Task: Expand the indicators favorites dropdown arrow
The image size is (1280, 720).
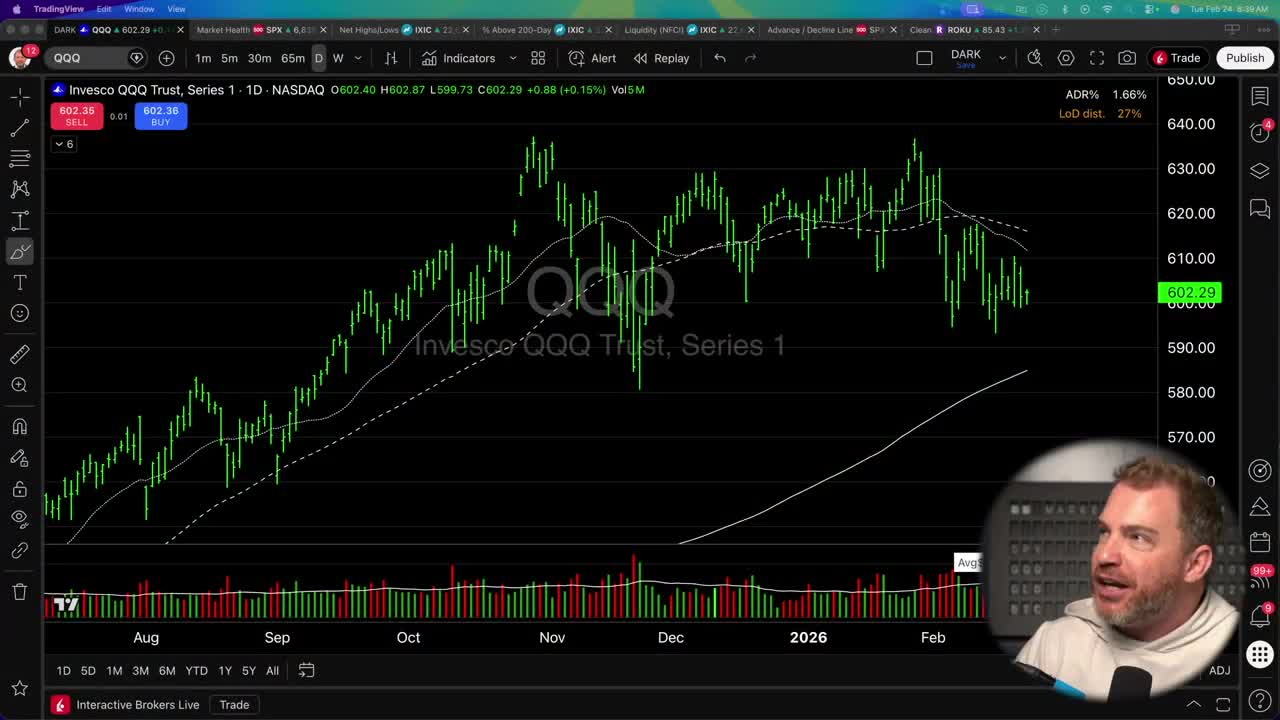Action: [513, 58]
